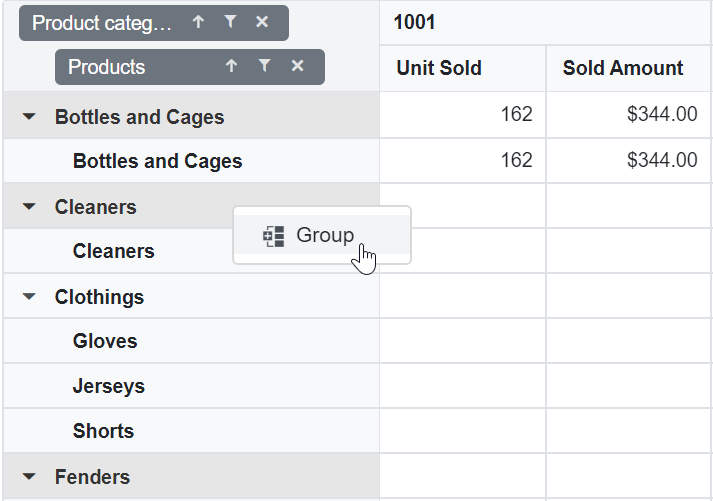Select the Clothings group label
Image resolution: width=713 pixels, height=501 pixels.
[99, 297]
